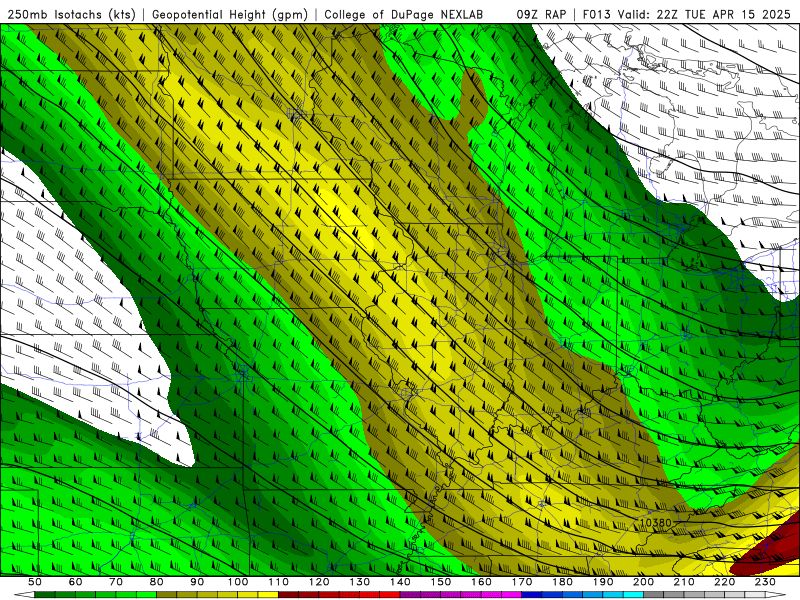The height and width of the screenshot is (600, 800).
Task: Click the 150 value on the legend scale
Action: coord(441,582)
